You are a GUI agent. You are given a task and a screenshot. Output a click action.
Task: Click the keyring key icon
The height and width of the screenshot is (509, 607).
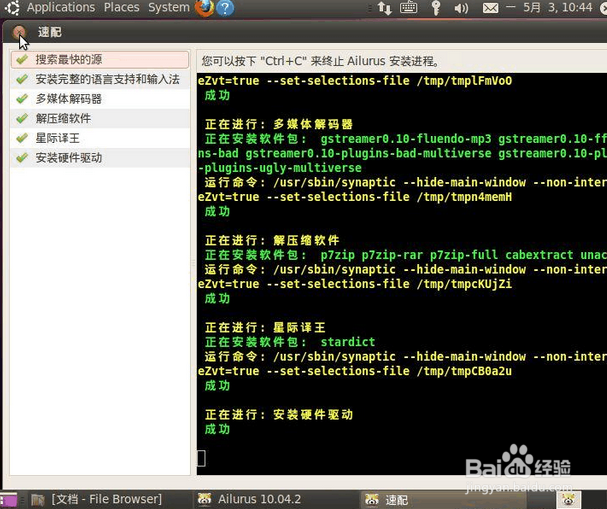tap(436, 8)
